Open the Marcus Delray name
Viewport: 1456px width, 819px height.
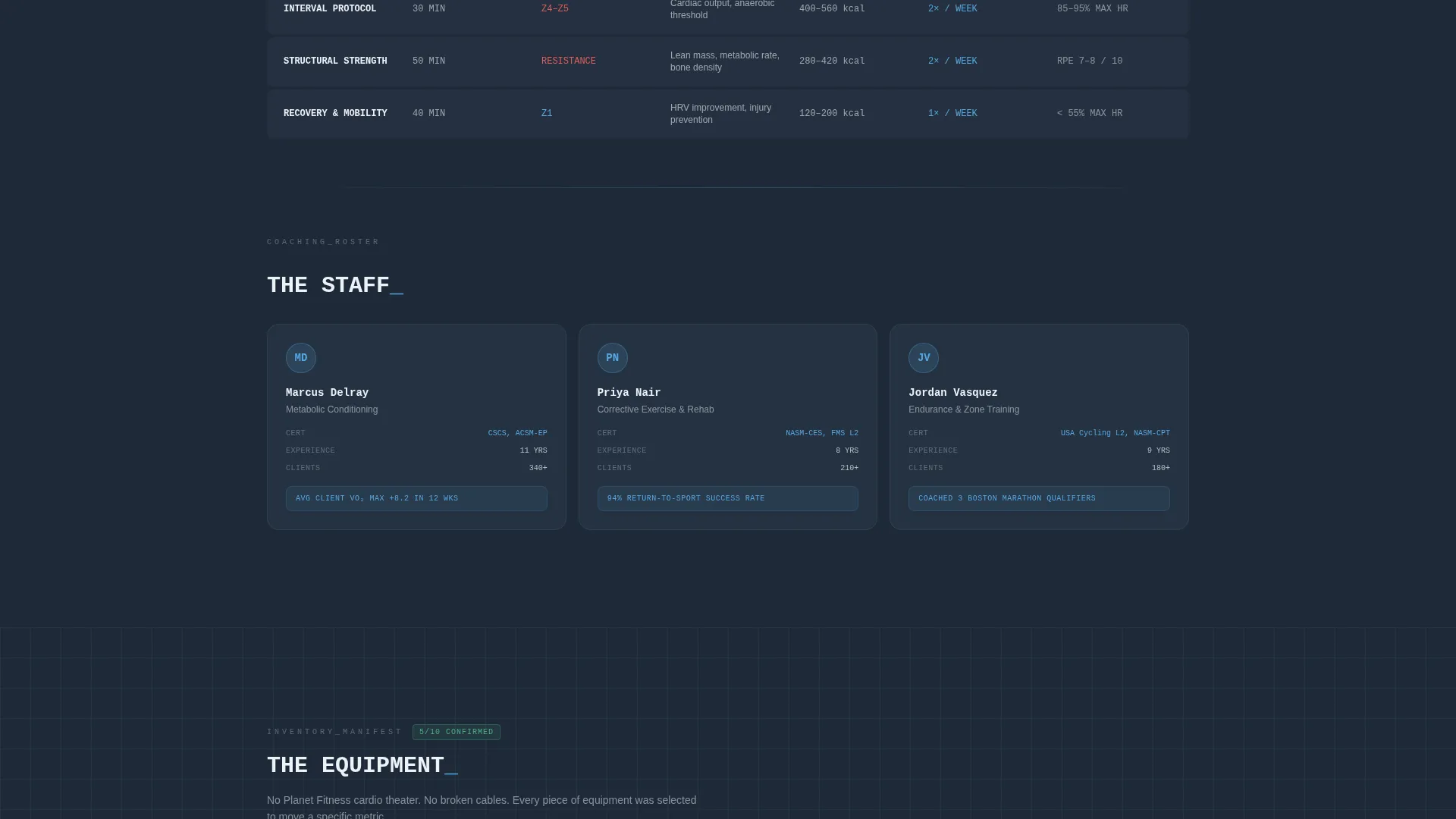[x=327, y=393]
